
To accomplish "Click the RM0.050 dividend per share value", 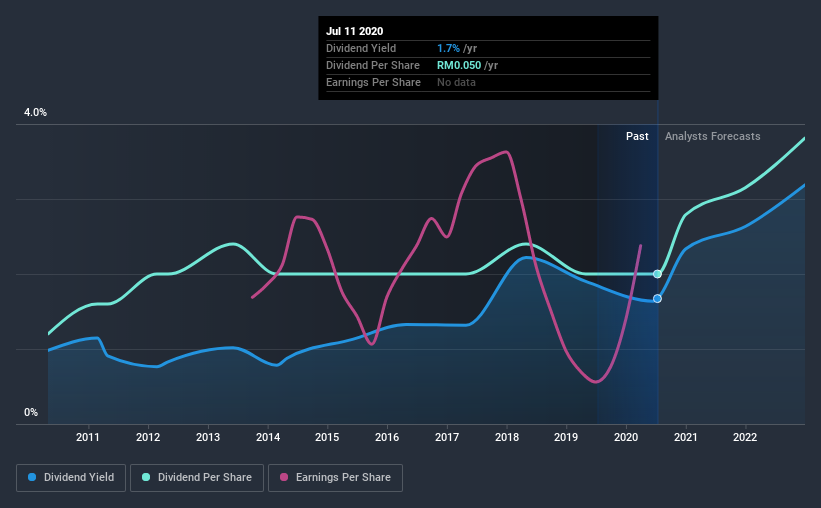I will coord(459,65).
